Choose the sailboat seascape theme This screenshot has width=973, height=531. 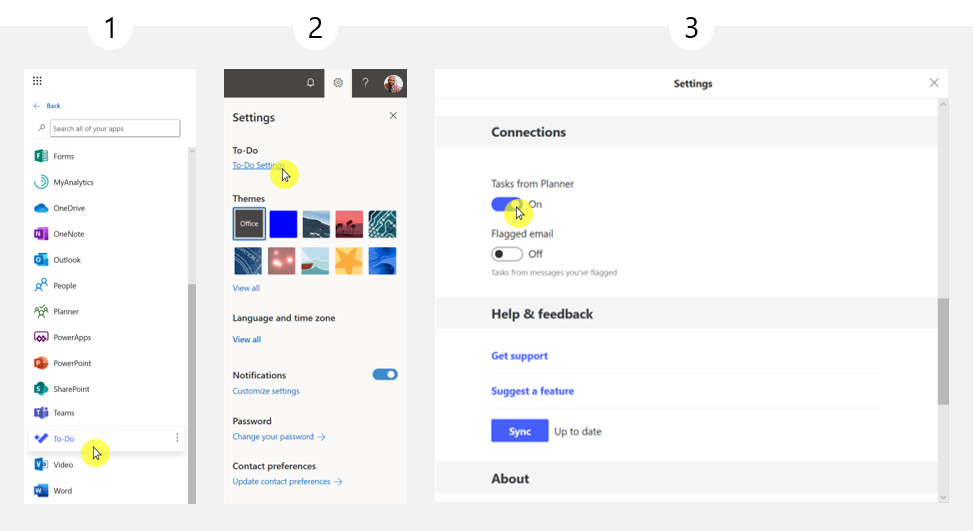pos(315,261)
